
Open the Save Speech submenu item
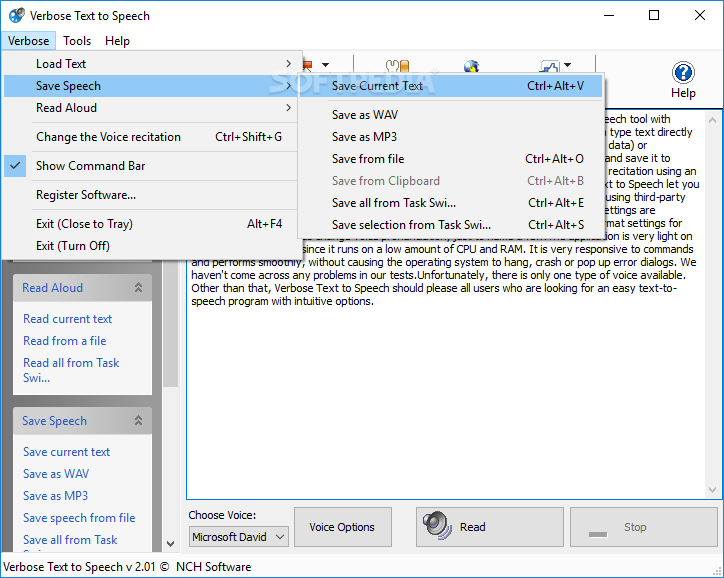pos(151,86)
